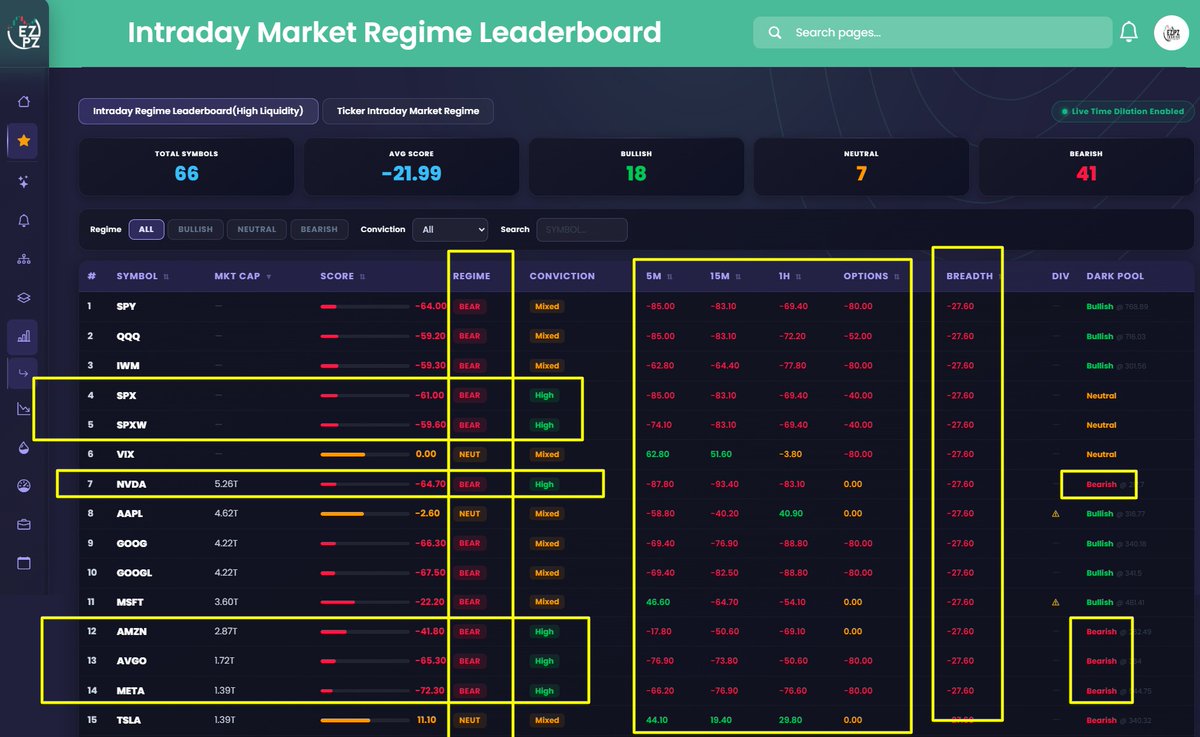Select the AAPL row symbol
This screenshot has height=737, width=1200.
pyautogui.click(x=131, y=514)
